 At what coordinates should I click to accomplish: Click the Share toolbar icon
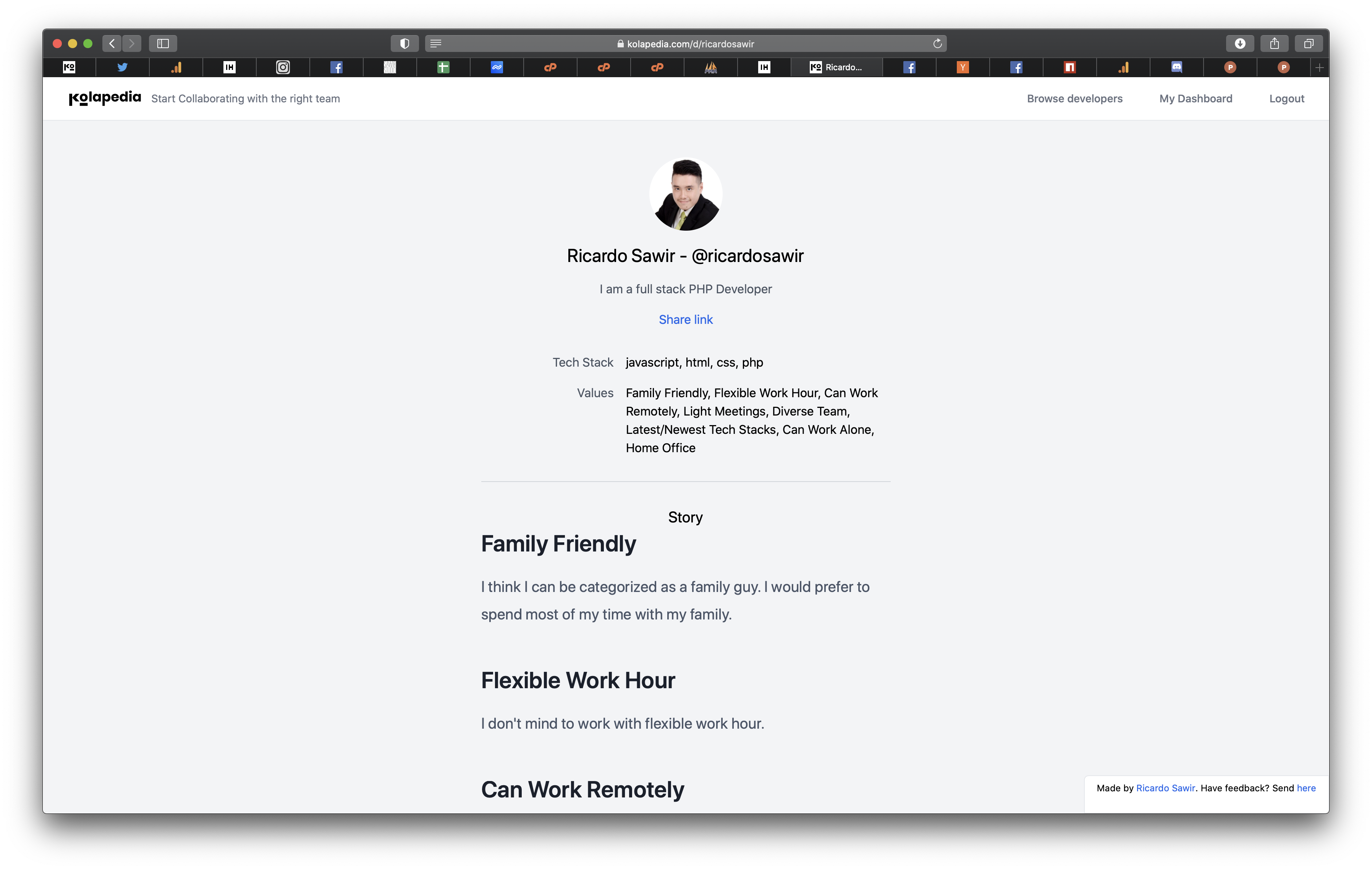(1275, 43)
